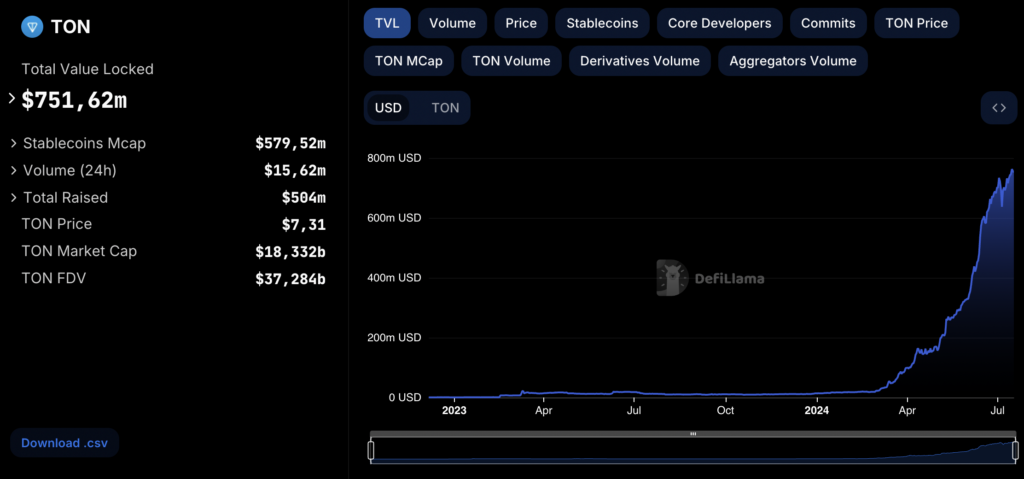Expand the Volume (24h) row
This screenshot has height=479, width=1024.
tap(14, 171)
